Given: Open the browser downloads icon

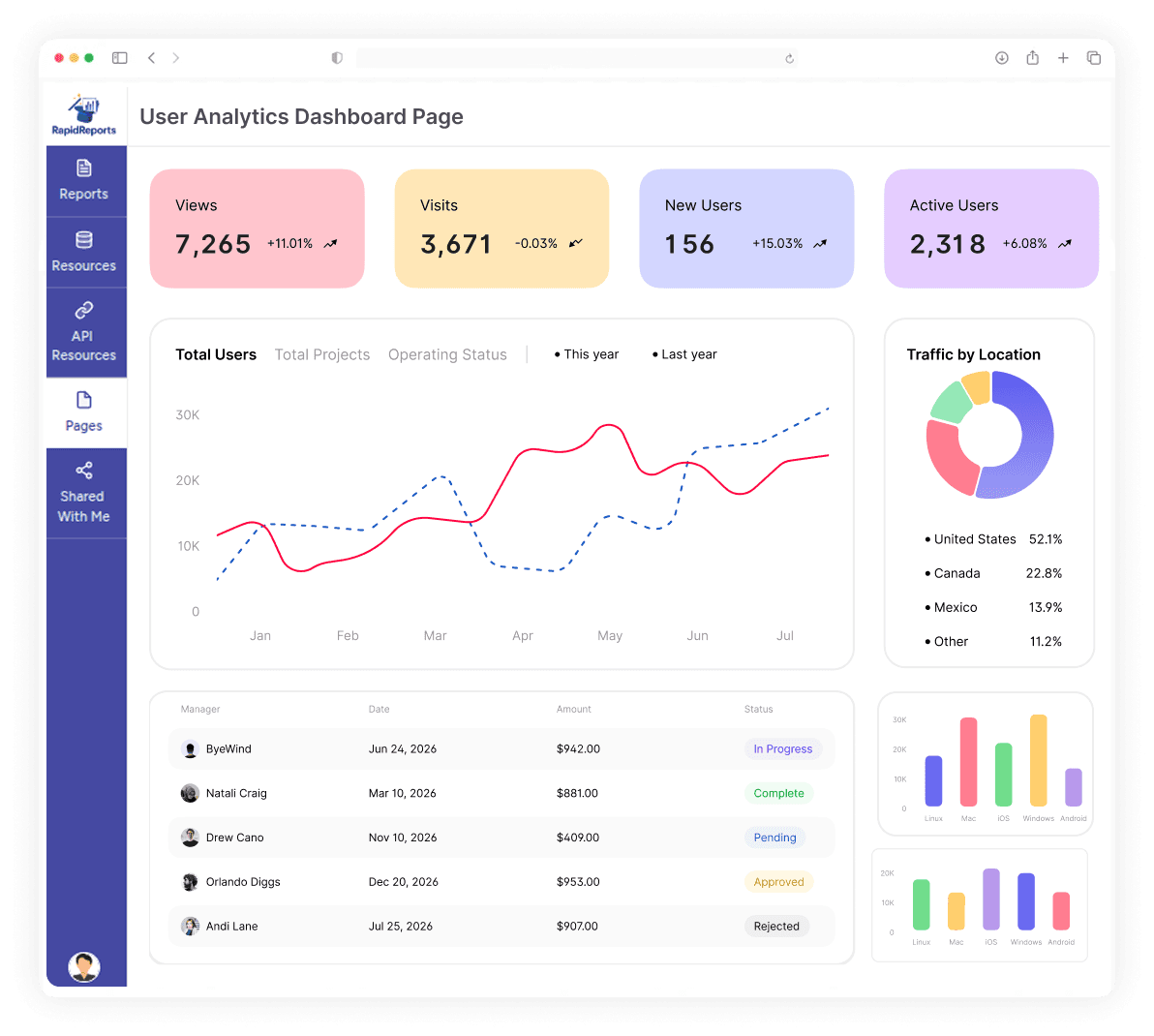Looking at the screenshot, I should [x=1002, y=57].
